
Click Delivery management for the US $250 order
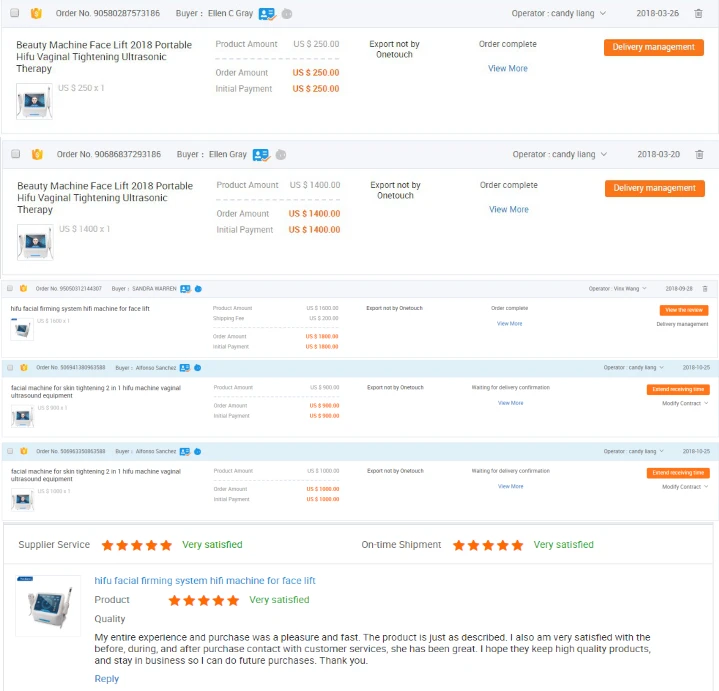653,47
